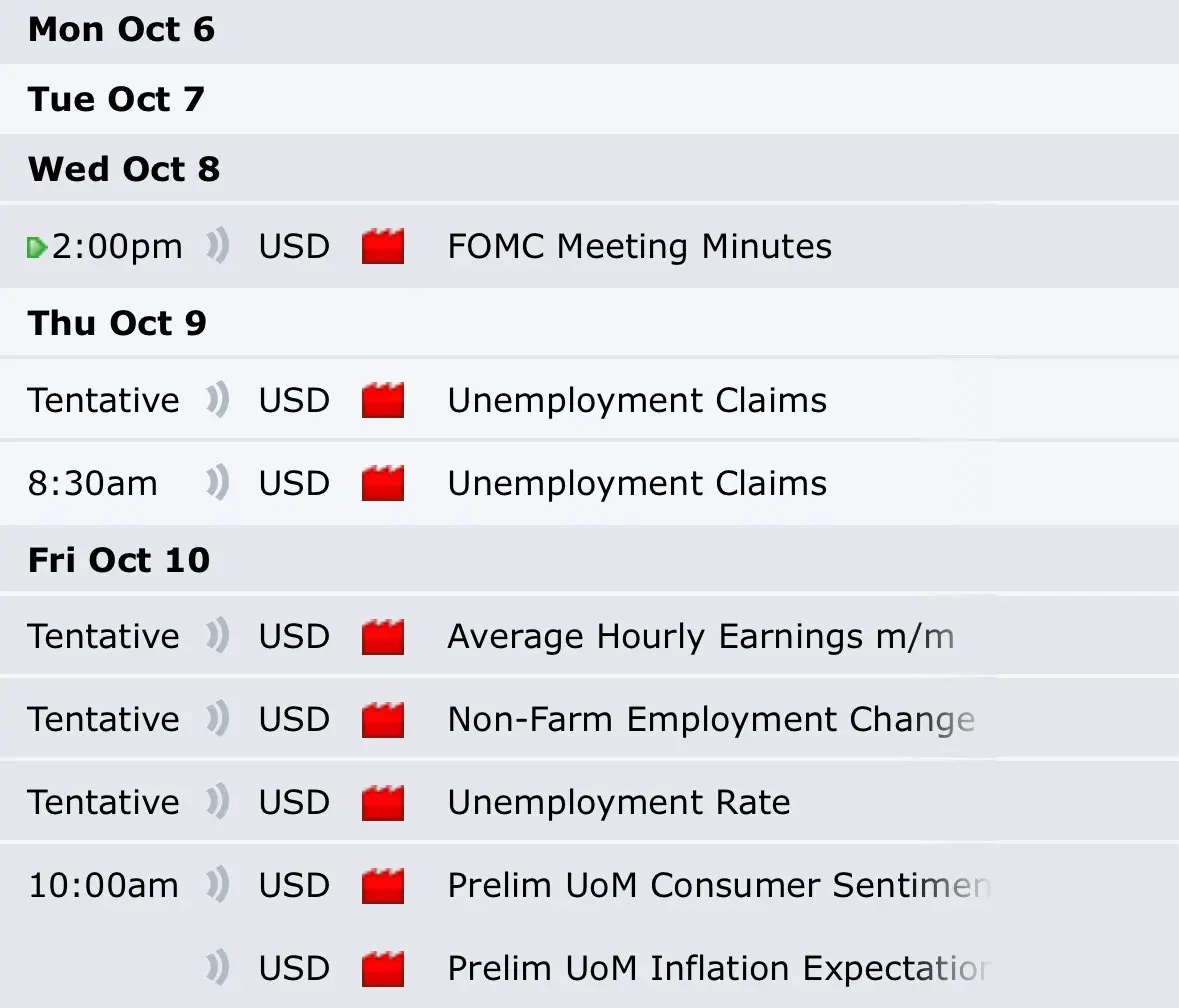Select the Fri Oct 10 date header
This screenshot has height=1008, width=1179.
pos(119,560)
